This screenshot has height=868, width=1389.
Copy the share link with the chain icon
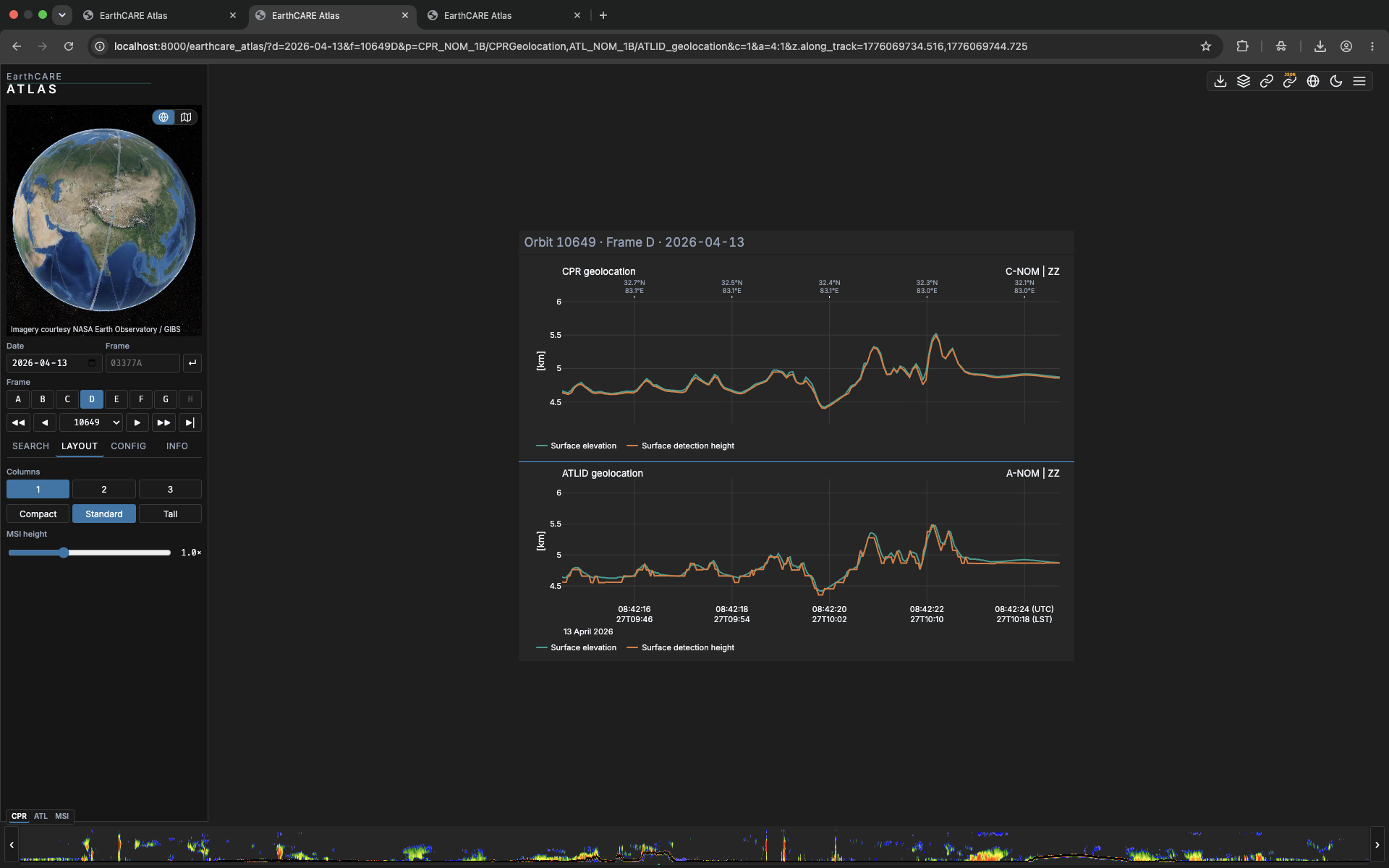1267,81
